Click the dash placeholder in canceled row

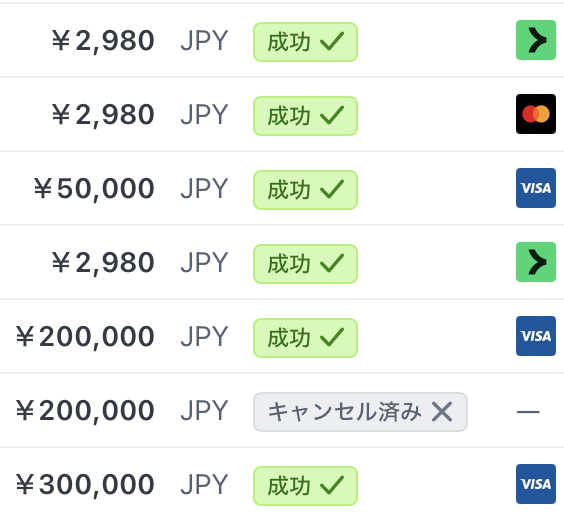point(528,412)
